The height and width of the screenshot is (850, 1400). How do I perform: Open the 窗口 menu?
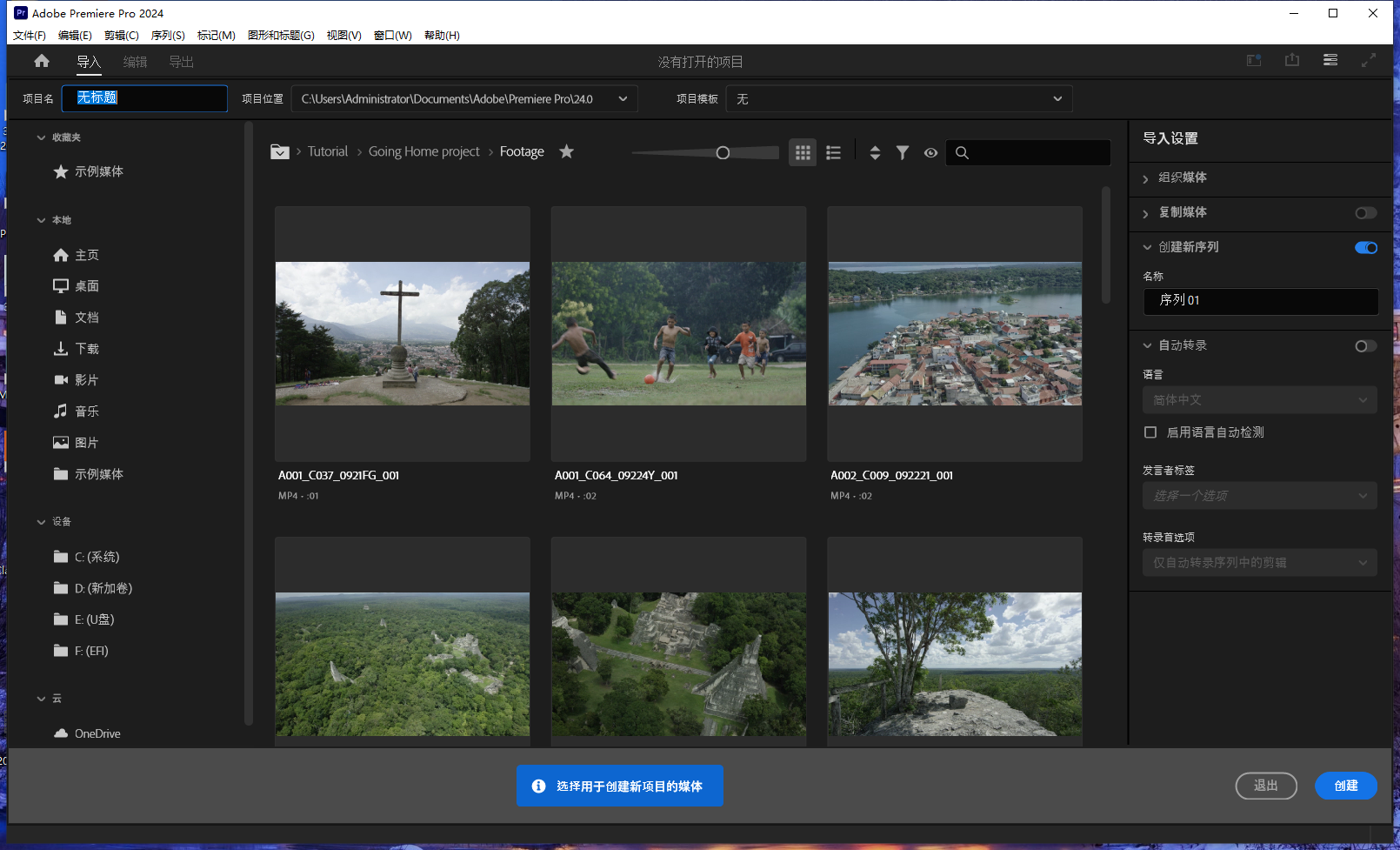tap(392, 35)
